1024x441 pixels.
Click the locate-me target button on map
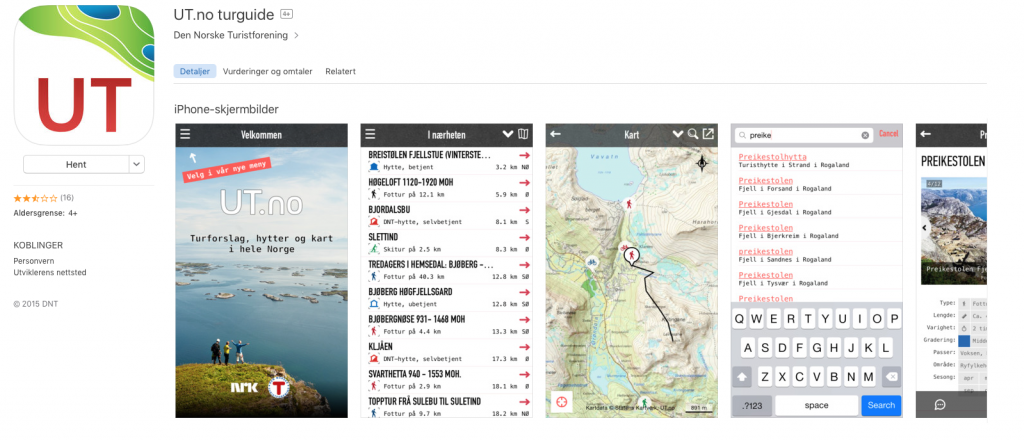coord(560,402)
